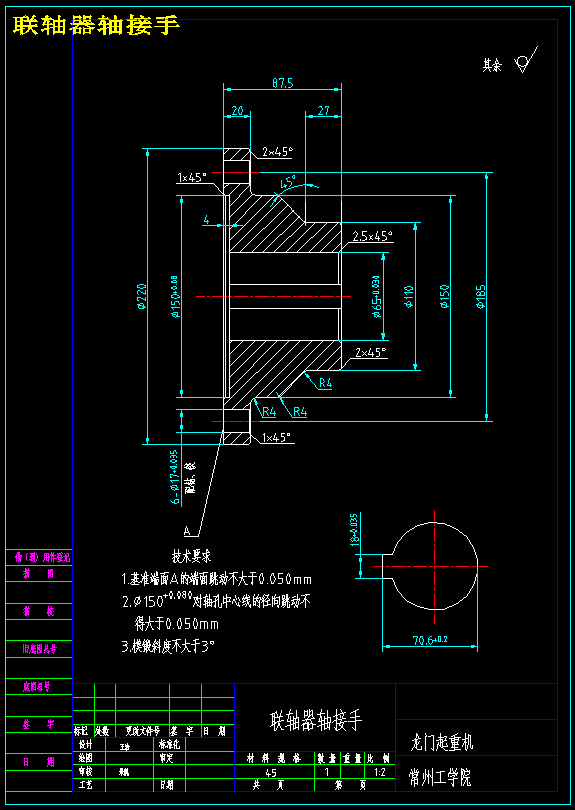Select the 标记 revision header
Image resolution: width=575 pixels, height=810 pixels.
[82, 731]
